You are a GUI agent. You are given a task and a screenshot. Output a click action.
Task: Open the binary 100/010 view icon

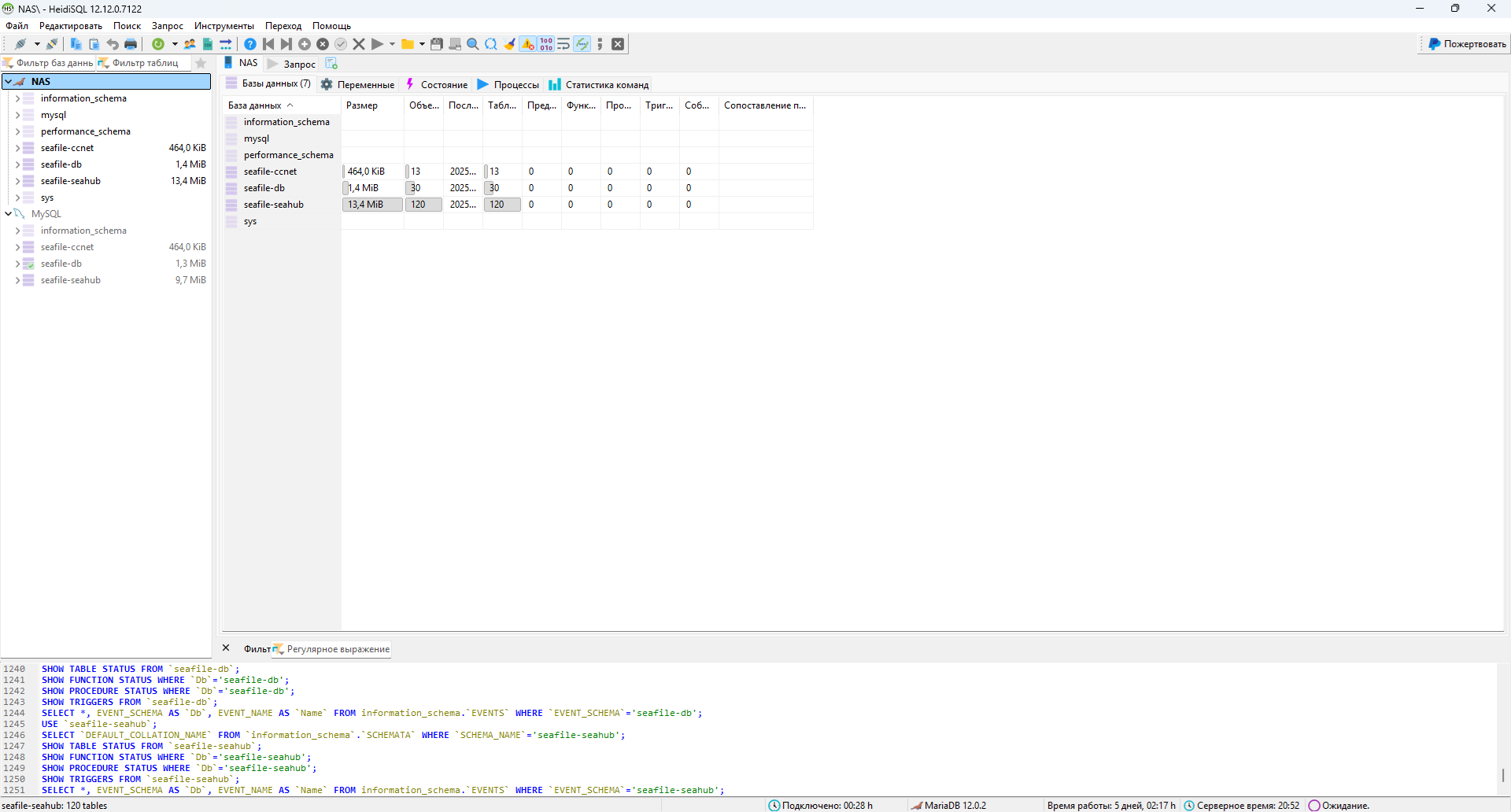click(x=545, y=44)
